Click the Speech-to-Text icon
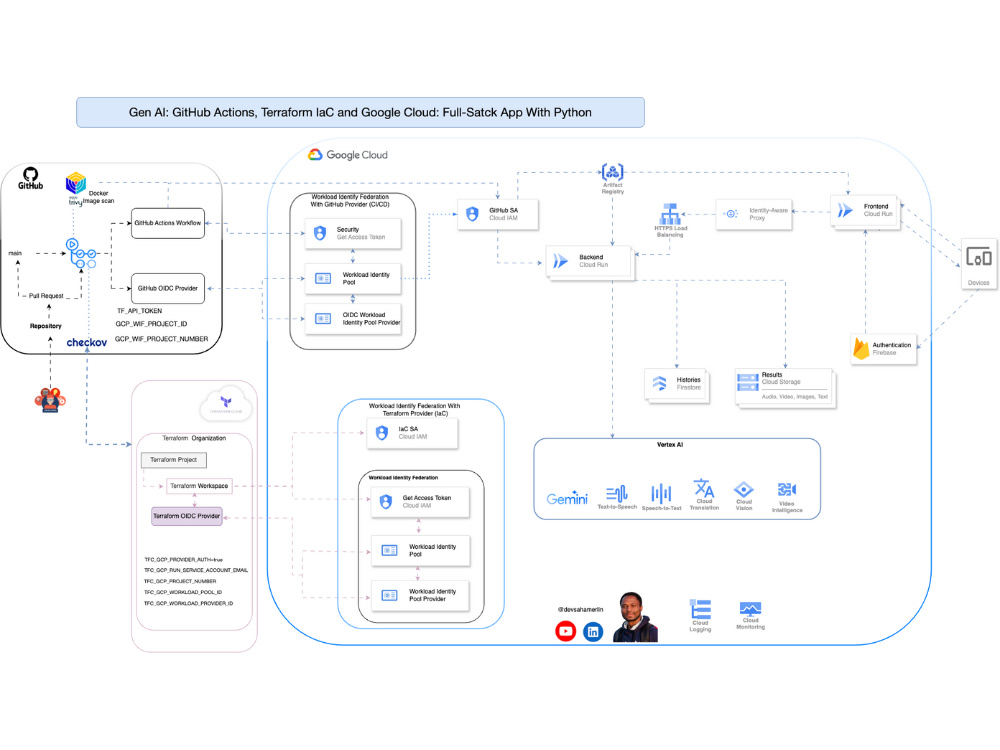 (661, 494)
